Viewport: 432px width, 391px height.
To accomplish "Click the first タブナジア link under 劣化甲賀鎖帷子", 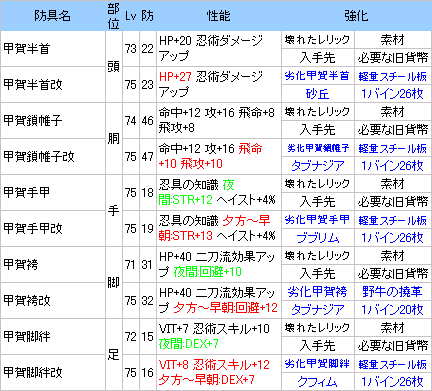I will [317, 166].
